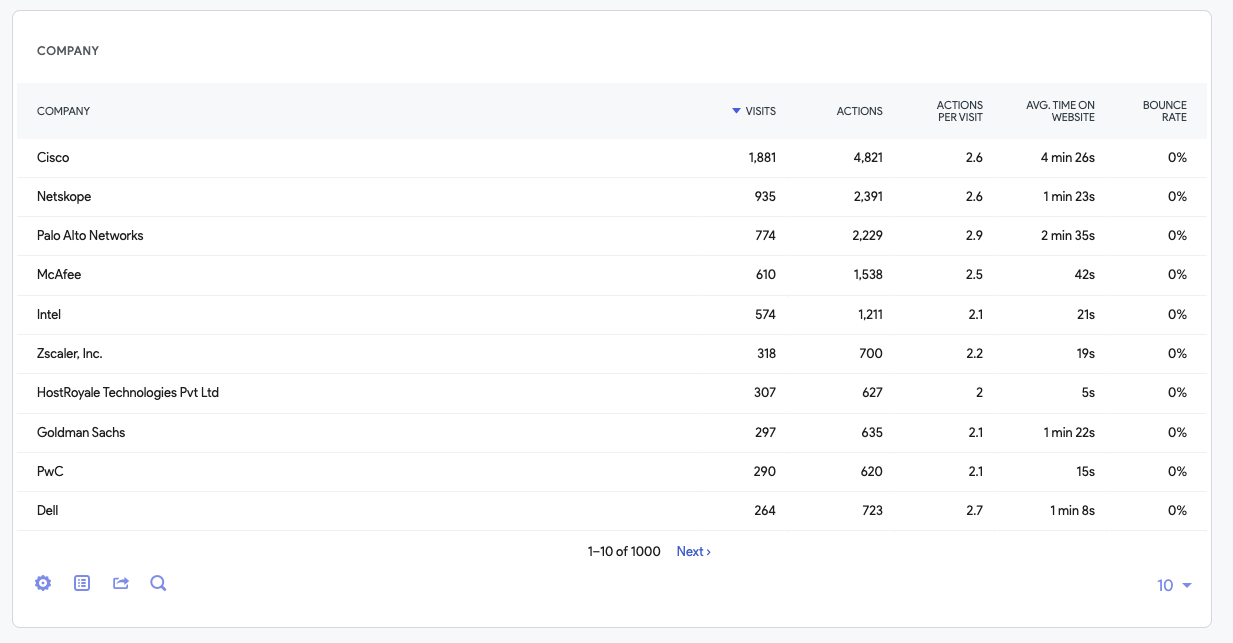The image size is (1233, 643).
Task: Click the 4 min 26s time value
Action: tap(1067, 158)
